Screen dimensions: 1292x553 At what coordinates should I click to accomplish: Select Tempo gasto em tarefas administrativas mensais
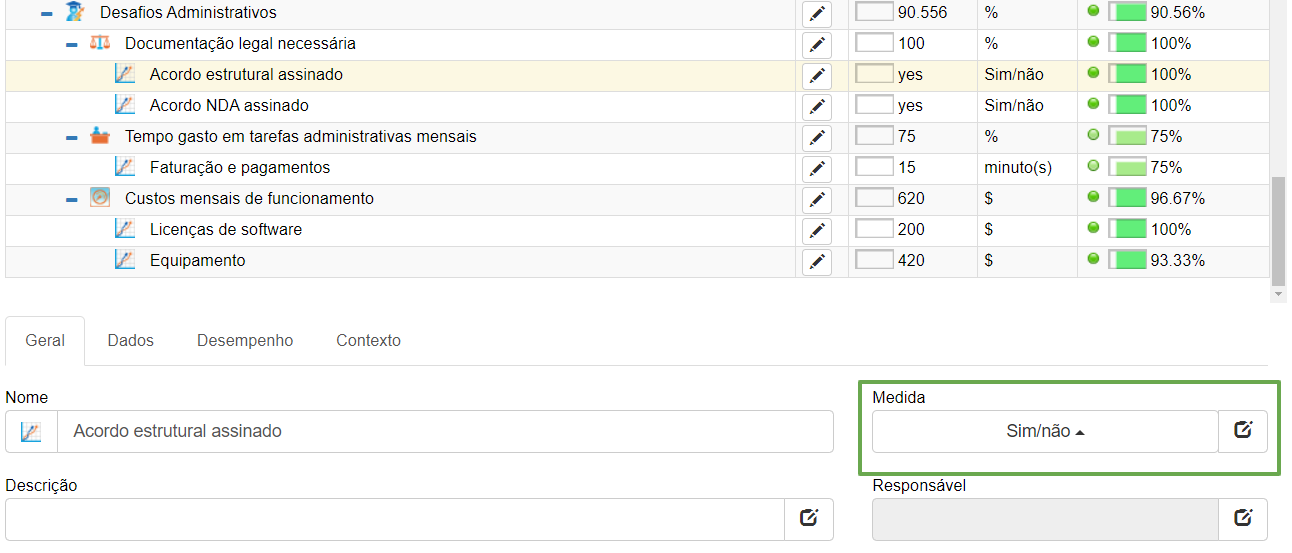[x=300, y=137]
